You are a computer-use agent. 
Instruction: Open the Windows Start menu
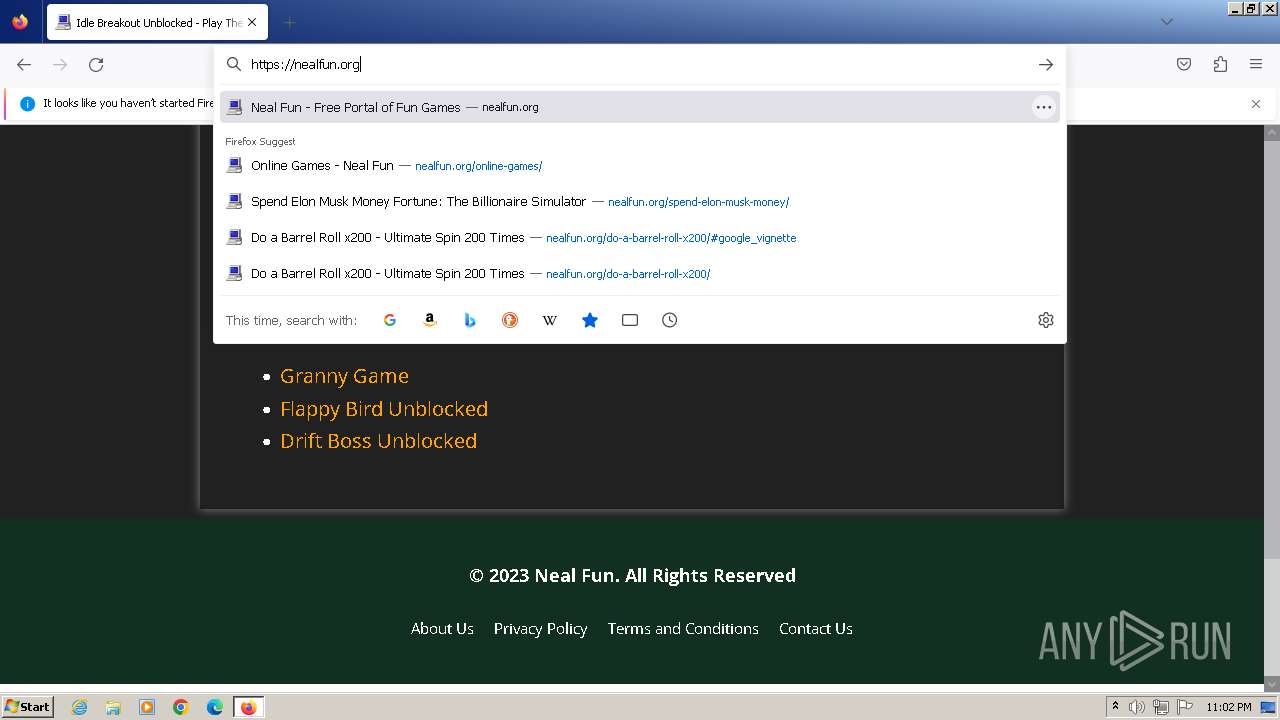point(27,707)
